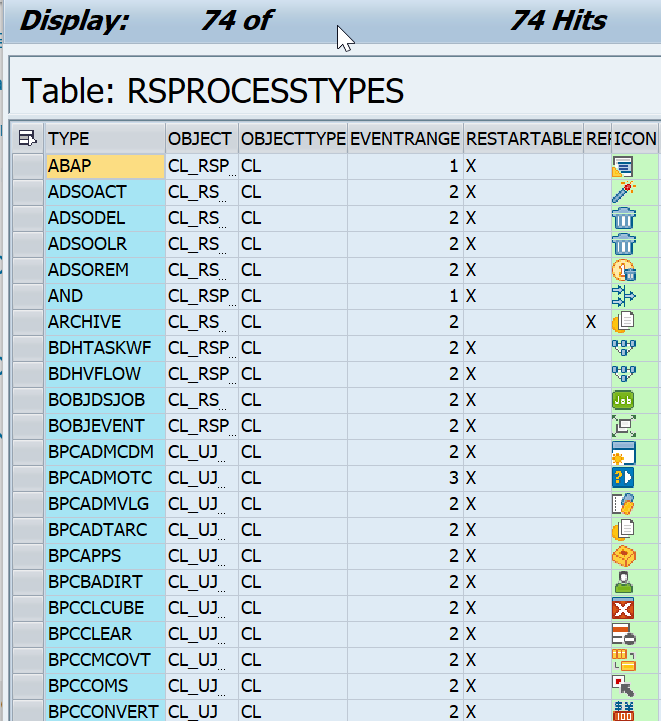The image size is (661, 721).
Task: Click the BPCADMCDM row's icon
Action: (623, 452)
